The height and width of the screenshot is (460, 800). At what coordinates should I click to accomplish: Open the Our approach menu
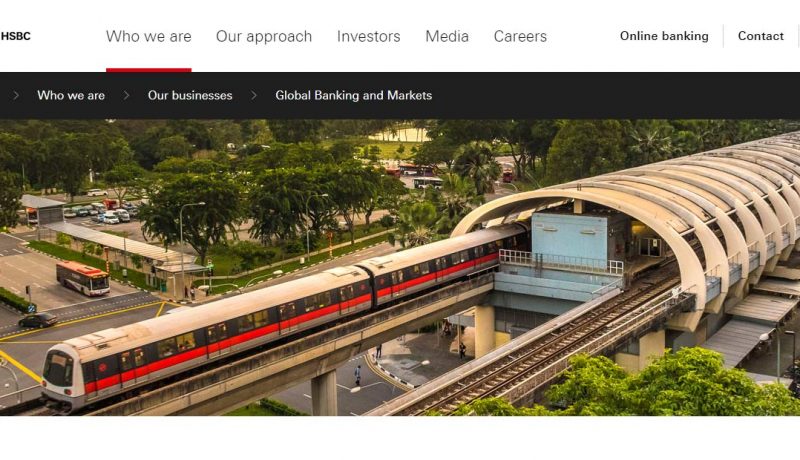264,37
